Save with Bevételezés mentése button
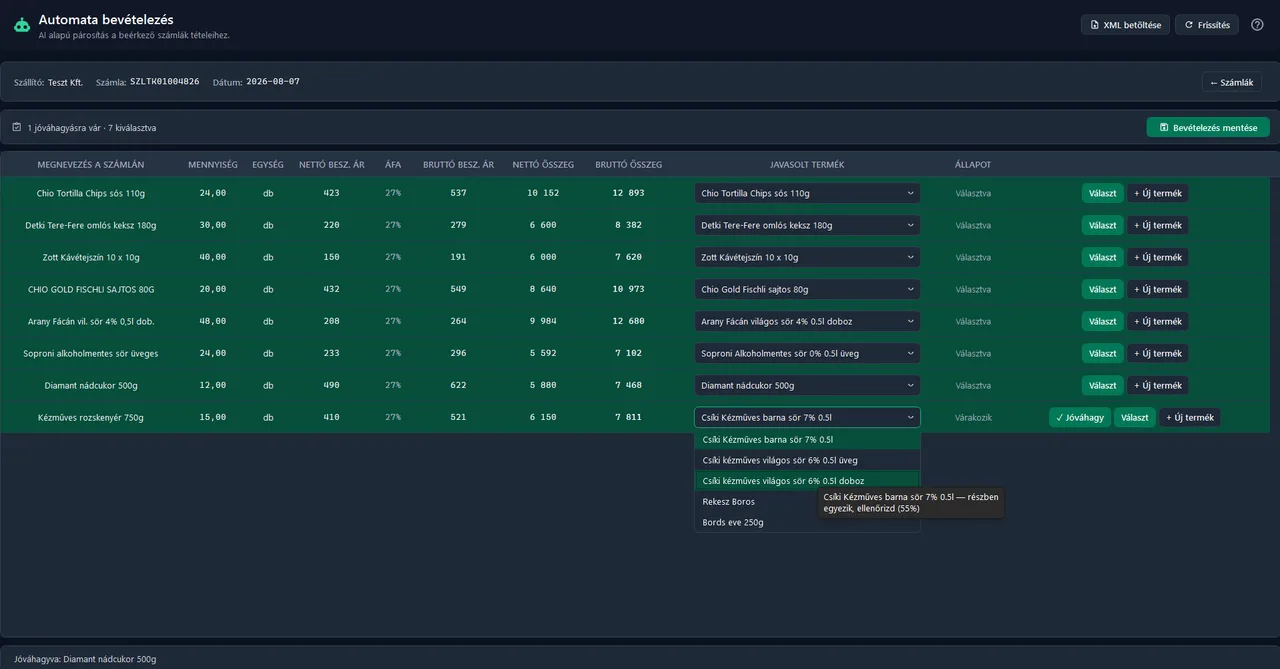Screen dimensions: 1280x669 (1208, 127)
